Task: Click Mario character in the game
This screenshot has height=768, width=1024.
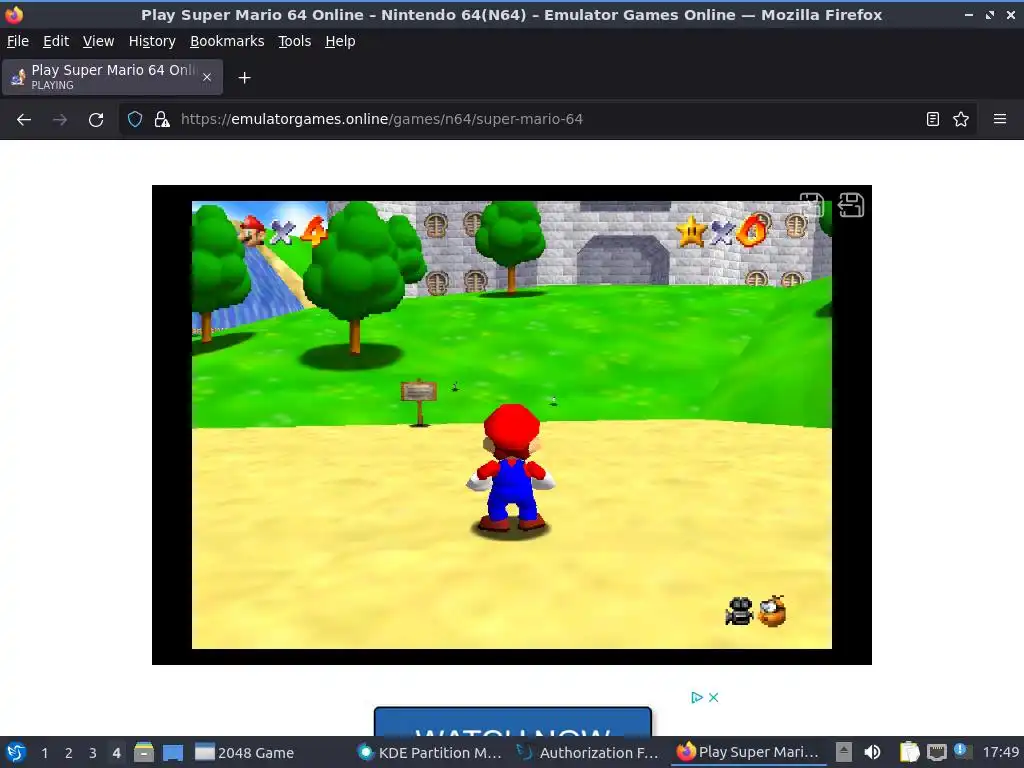Action: tap(511, 468)
